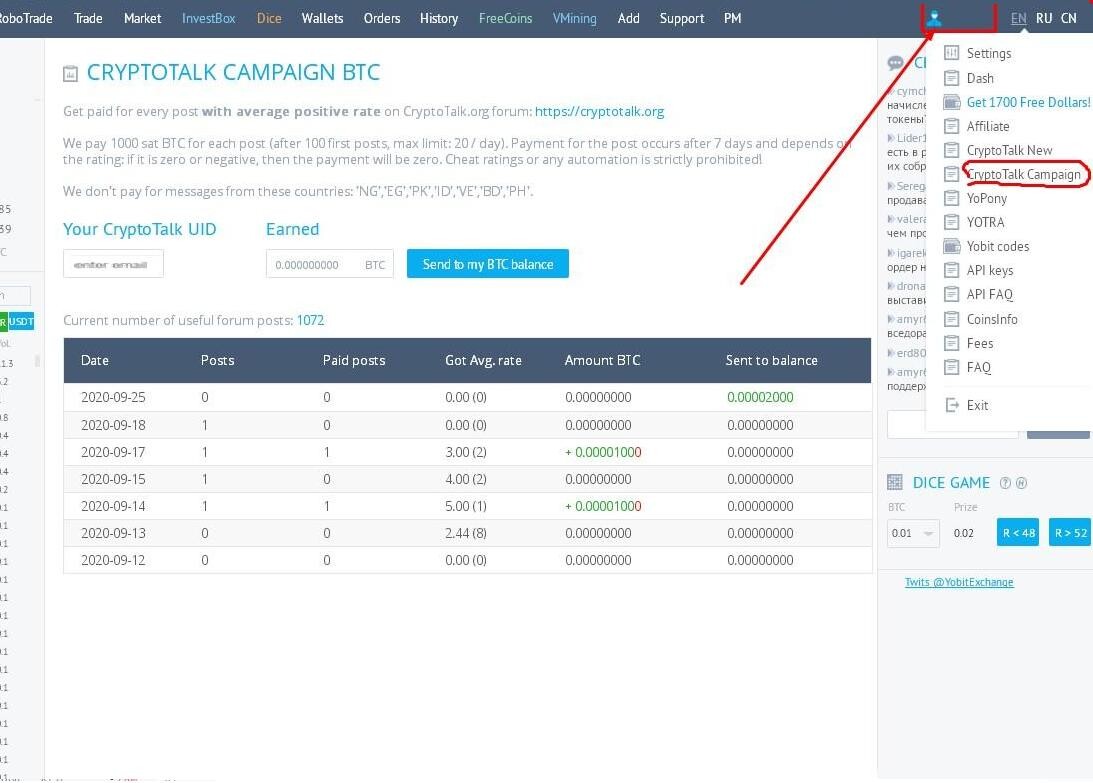Click the Affiliate page icon

tap(951, 126)
